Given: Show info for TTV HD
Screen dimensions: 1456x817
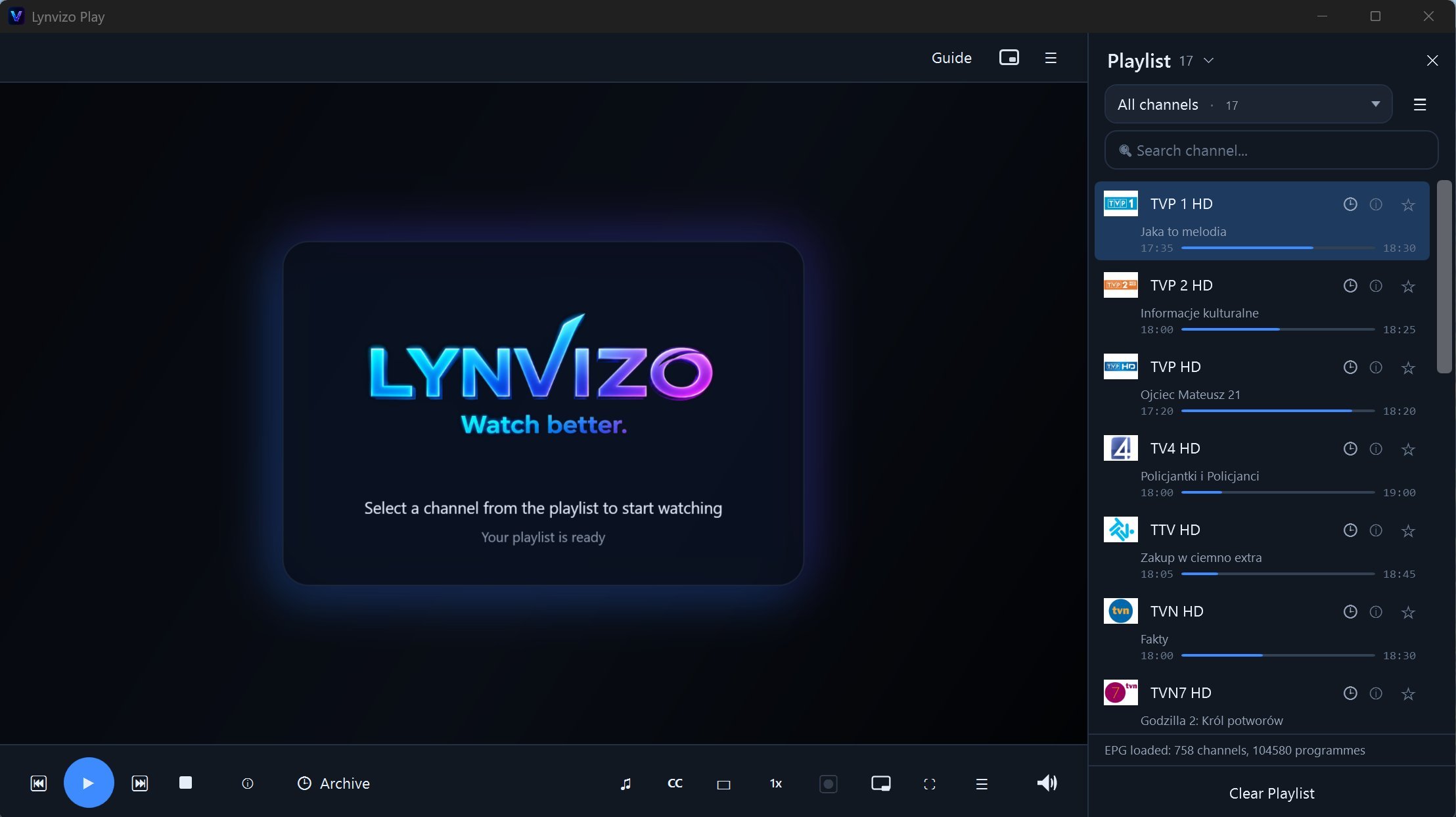Looking at the screenshot, I should pyautogui.click(x=1376, y=530).
